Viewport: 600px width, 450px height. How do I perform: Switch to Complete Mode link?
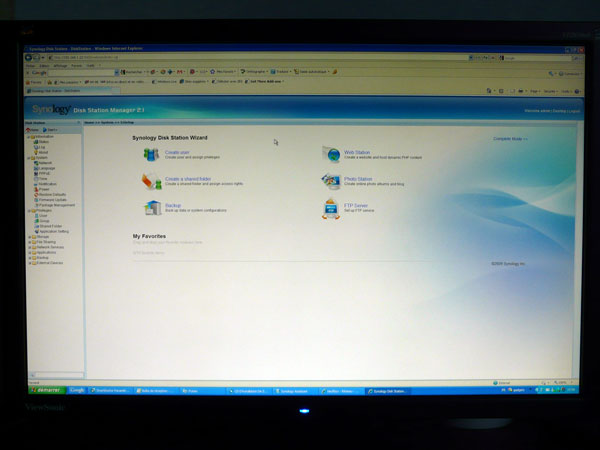click(510, 139)
